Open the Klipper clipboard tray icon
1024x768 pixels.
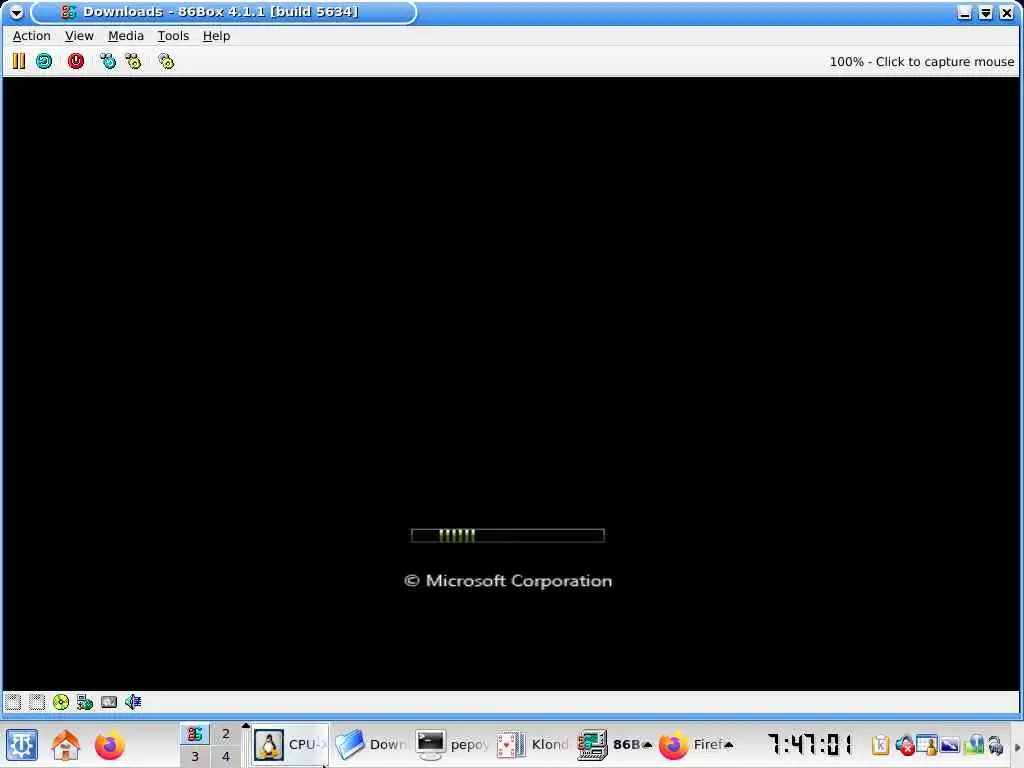880,745
